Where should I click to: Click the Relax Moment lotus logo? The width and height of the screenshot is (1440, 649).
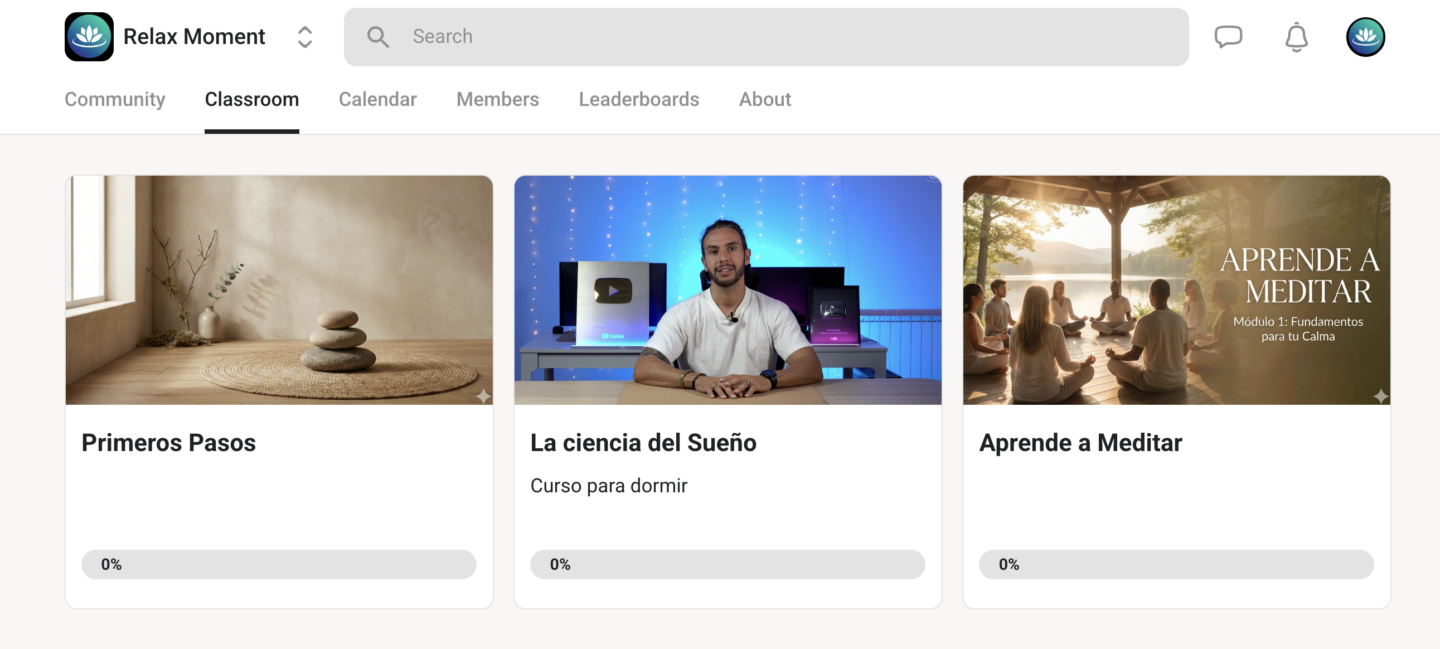[89, 37]
